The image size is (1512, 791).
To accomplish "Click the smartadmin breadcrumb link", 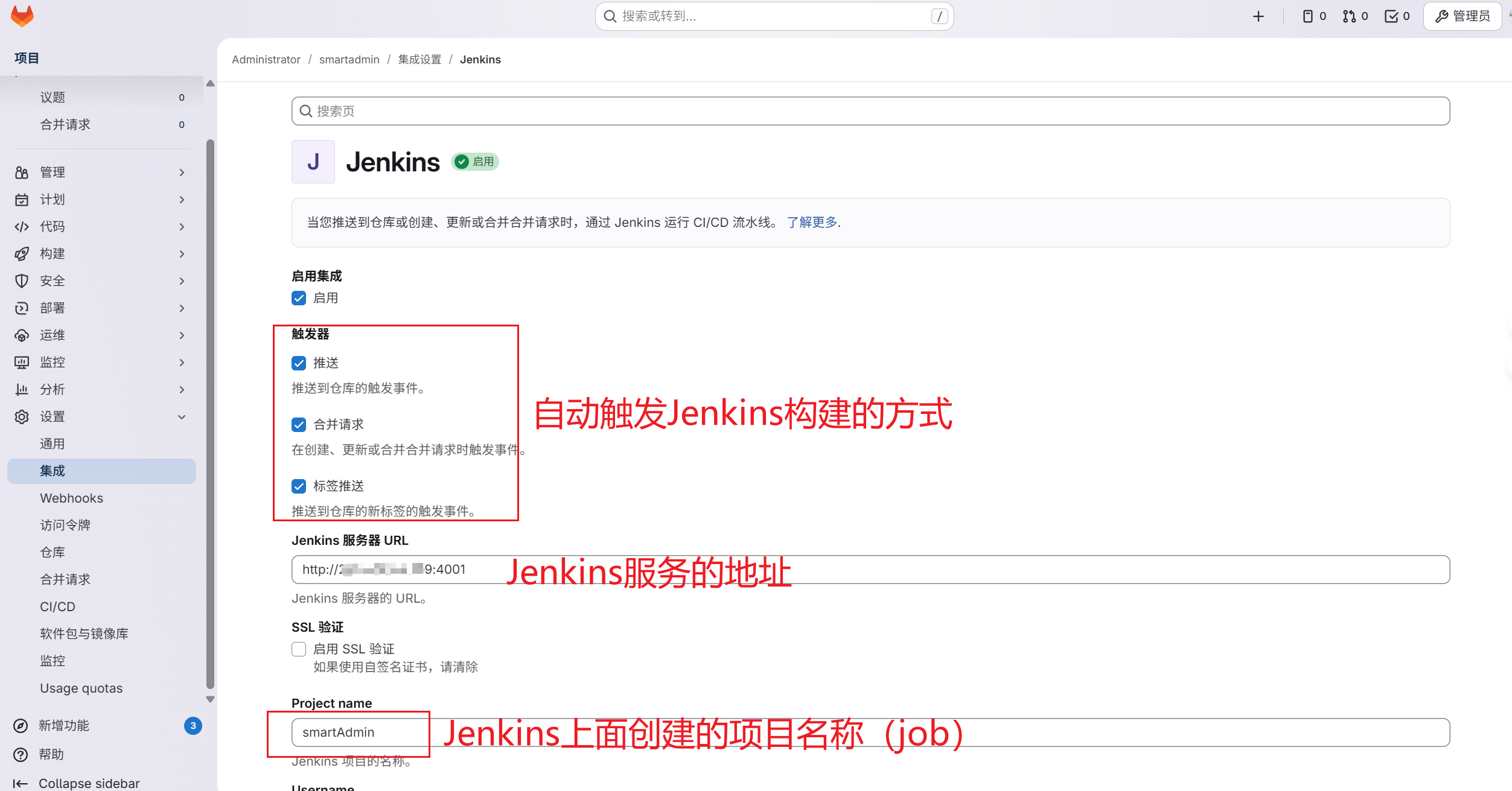I will tap(349, 60).
